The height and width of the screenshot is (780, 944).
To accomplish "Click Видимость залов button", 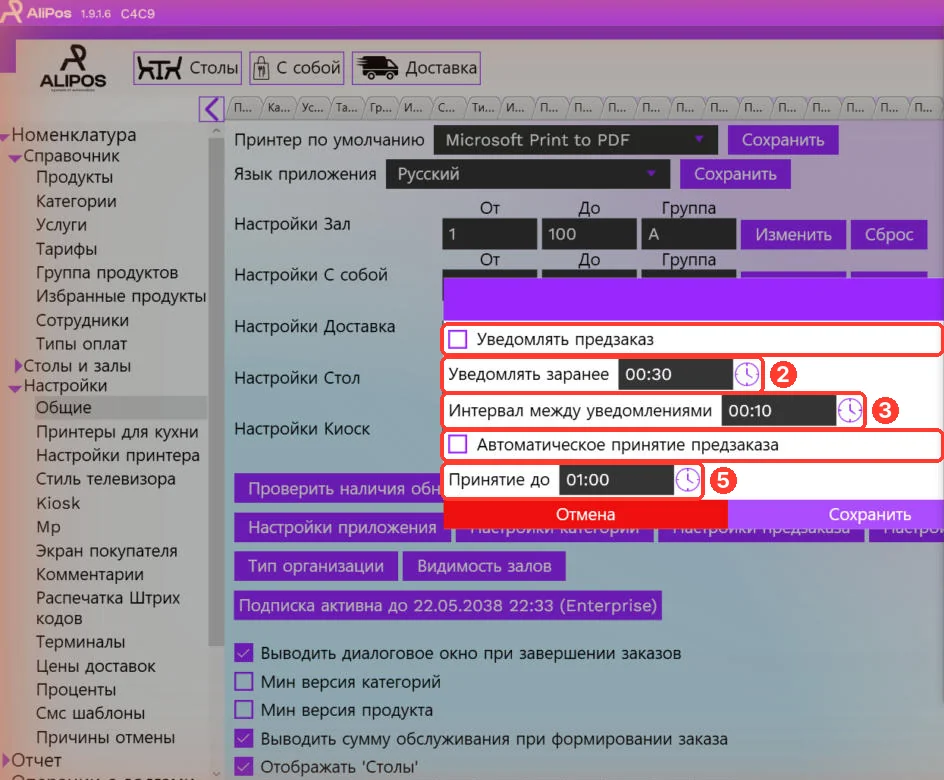I will tap(484, 566).
